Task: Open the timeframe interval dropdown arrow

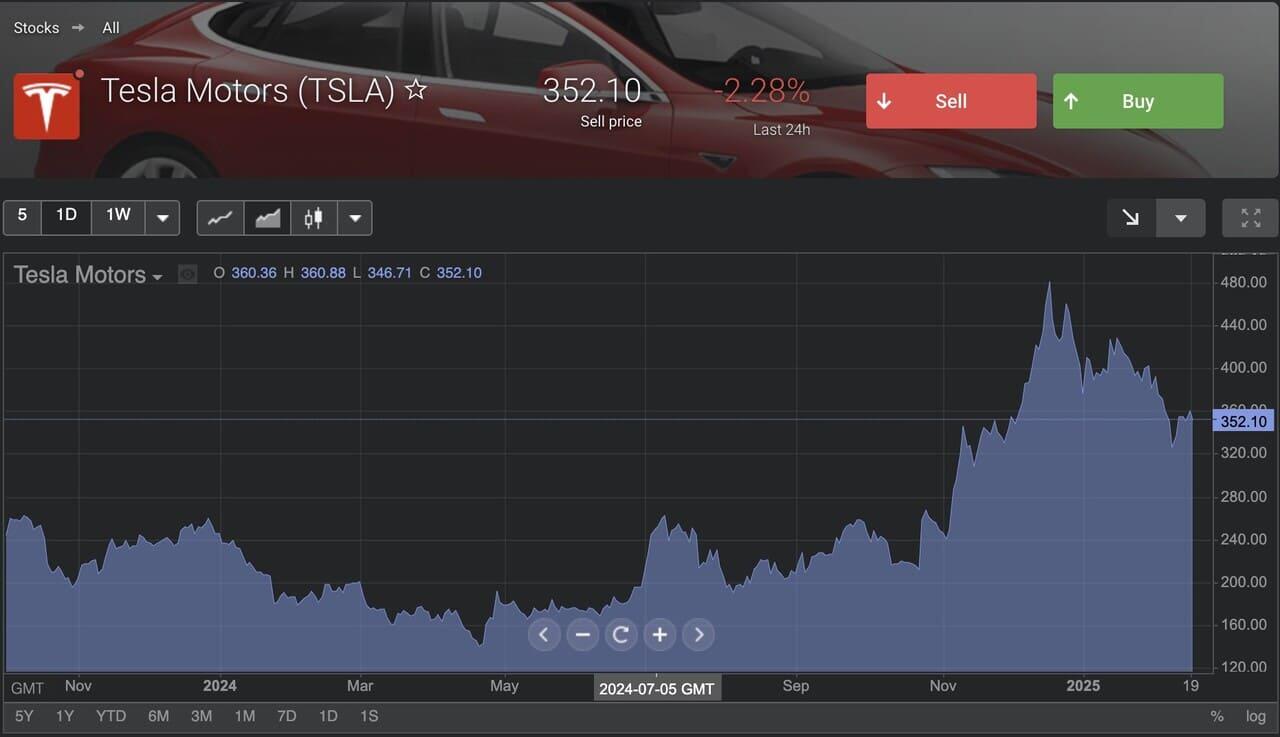Action: [x=163, y=217]
